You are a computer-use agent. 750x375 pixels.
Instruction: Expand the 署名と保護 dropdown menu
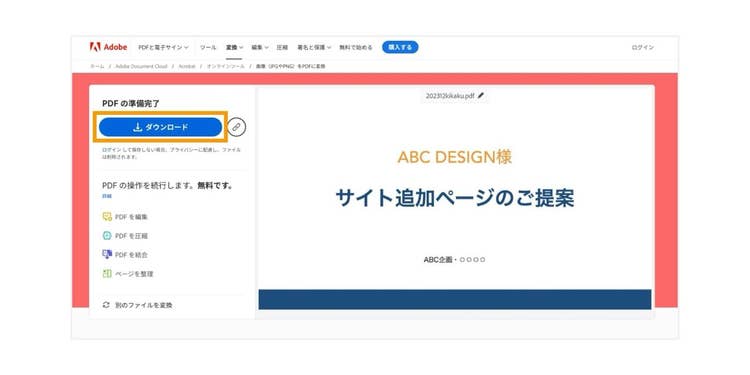314,47
